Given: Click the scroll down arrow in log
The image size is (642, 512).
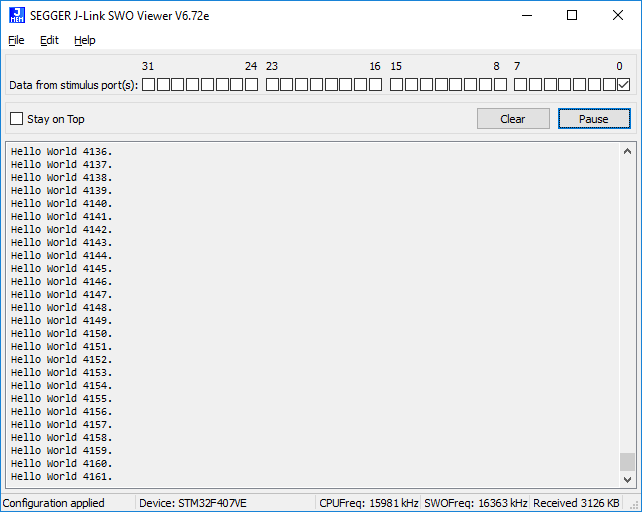Looking at the screenshot, I should click(627, 477).
